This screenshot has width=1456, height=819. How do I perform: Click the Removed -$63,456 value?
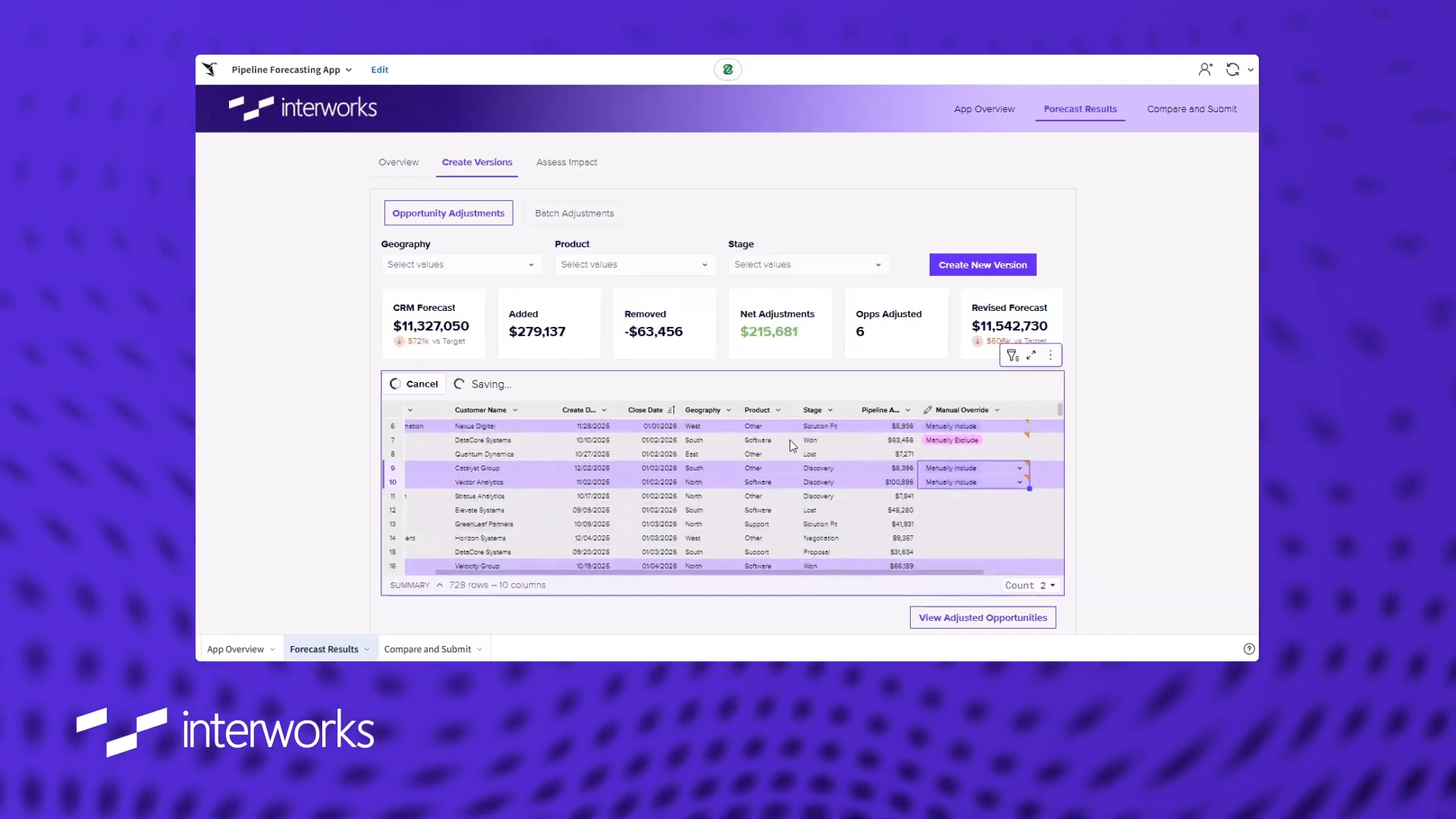654,332
